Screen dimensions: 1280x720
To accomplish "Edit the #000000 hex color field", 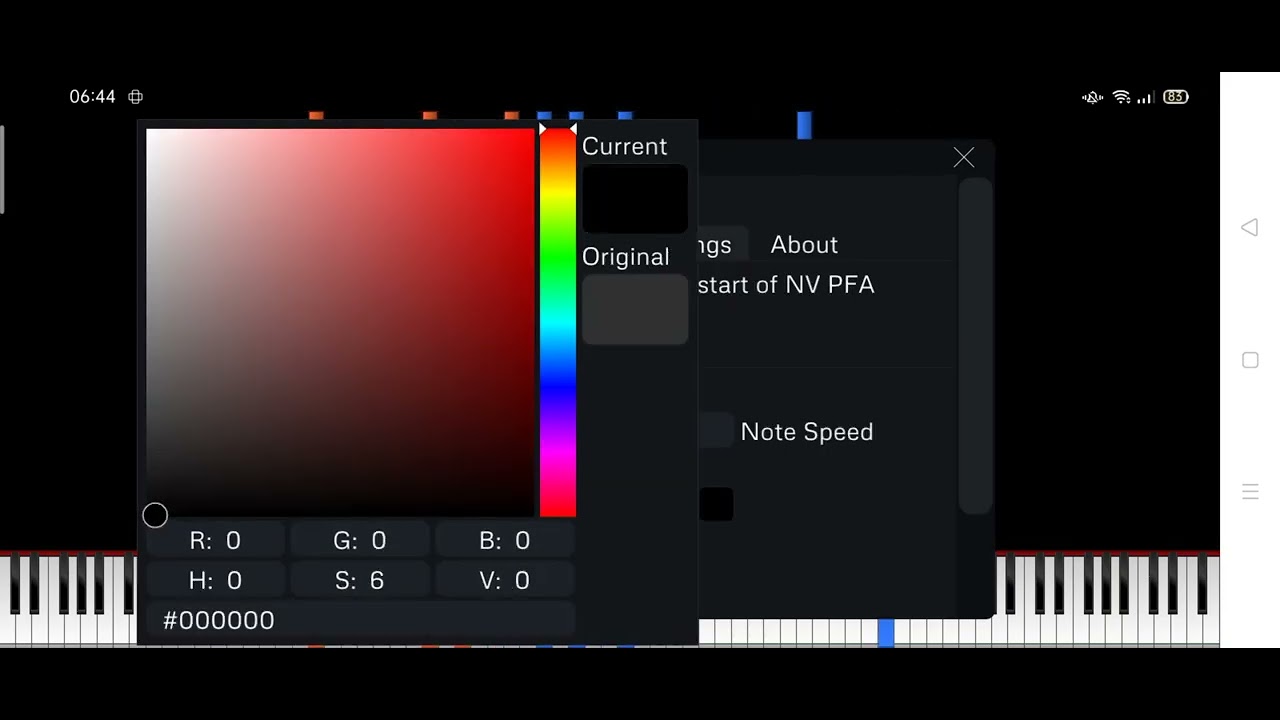I will (360, 620).
